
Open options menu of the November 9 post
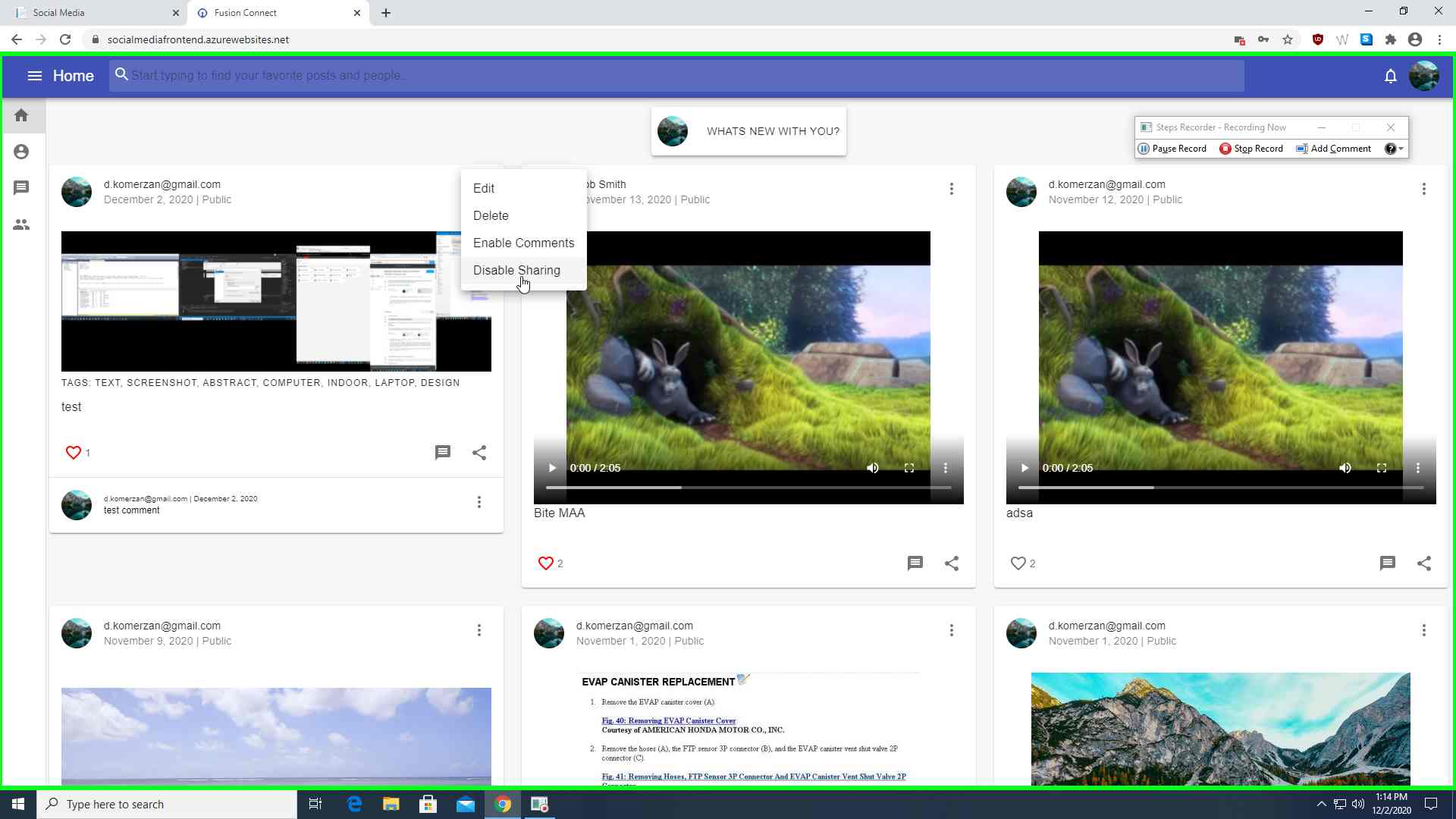(479, 630)
